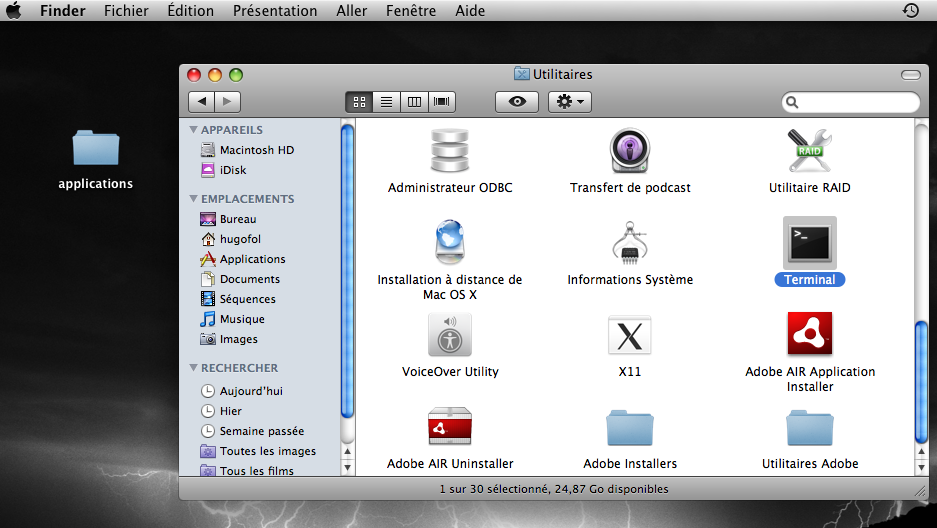Select the Adobe AIR Uninstaller icon
The width and height of the screenshot is (937, 528).
[x=450, y=426]
